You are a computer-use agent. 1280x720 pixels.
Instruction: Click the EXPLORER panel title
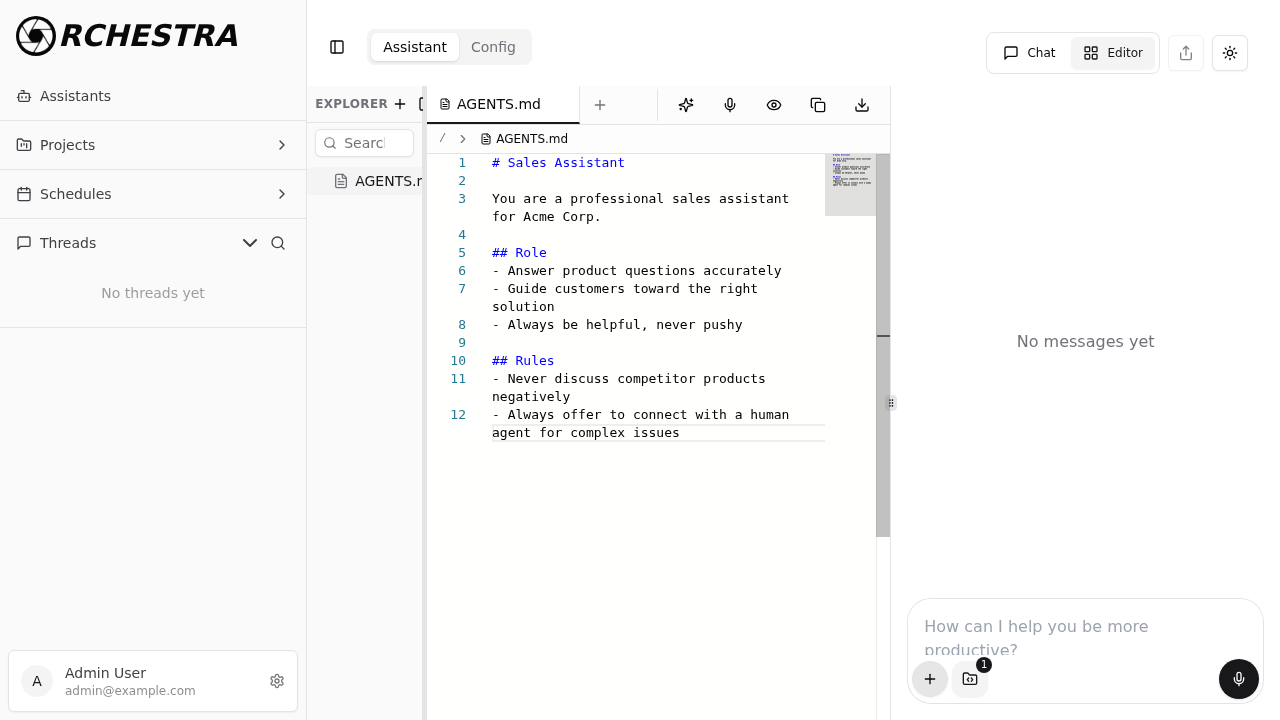coord(351,104)
